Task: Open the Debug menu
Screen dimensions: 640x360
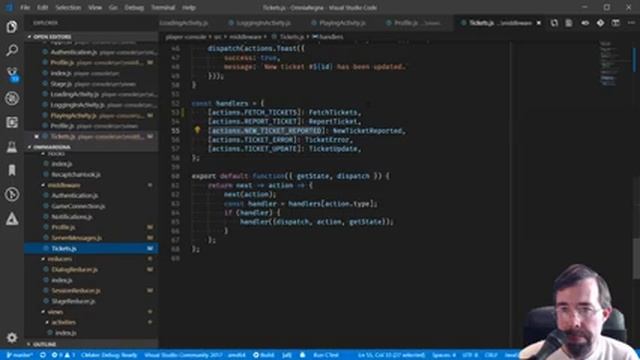Action: tap(134, 7)
